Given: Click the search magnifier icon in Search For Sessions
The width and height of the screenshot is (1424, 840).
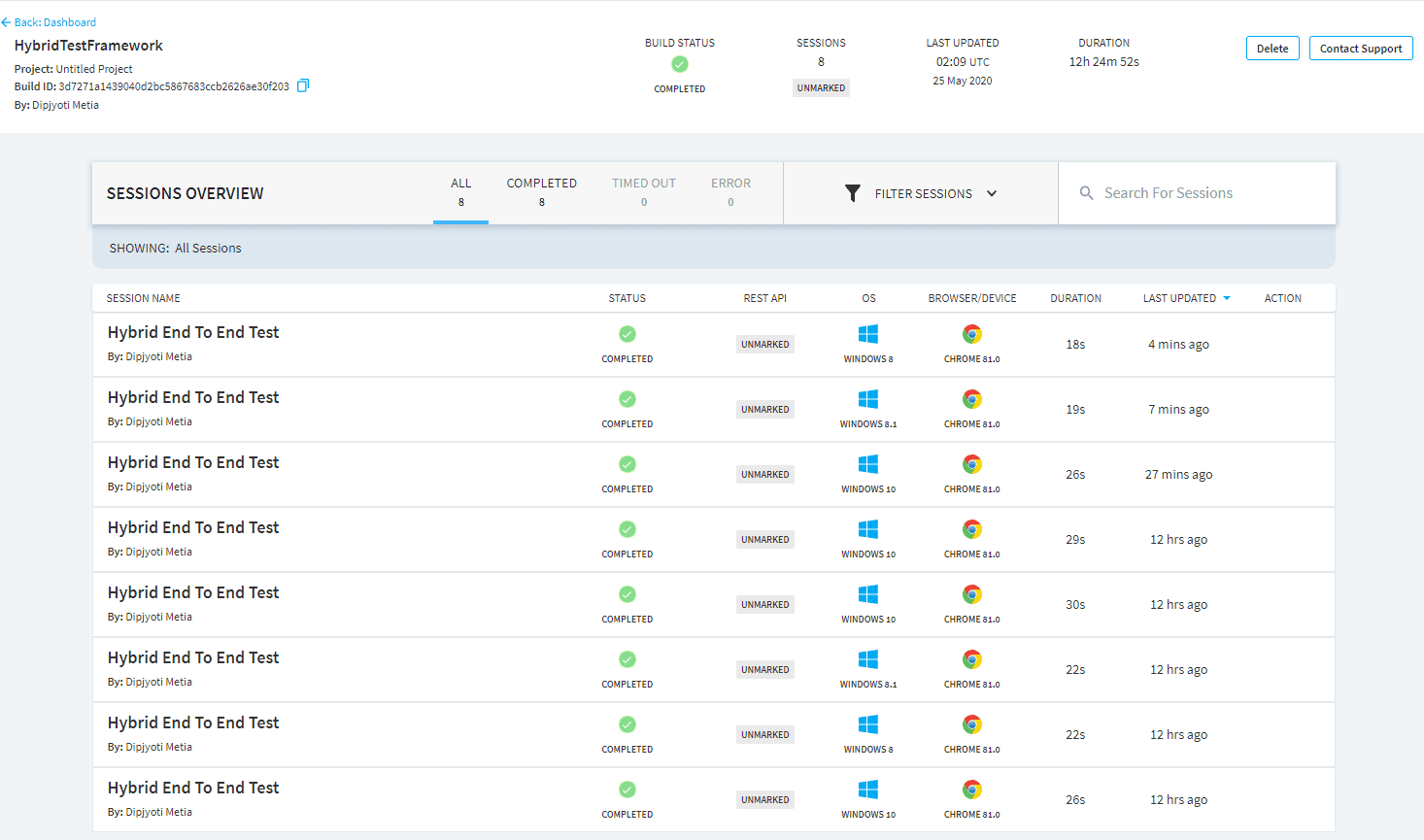Looking at the screenshot, I should (x=1086, y=192).
